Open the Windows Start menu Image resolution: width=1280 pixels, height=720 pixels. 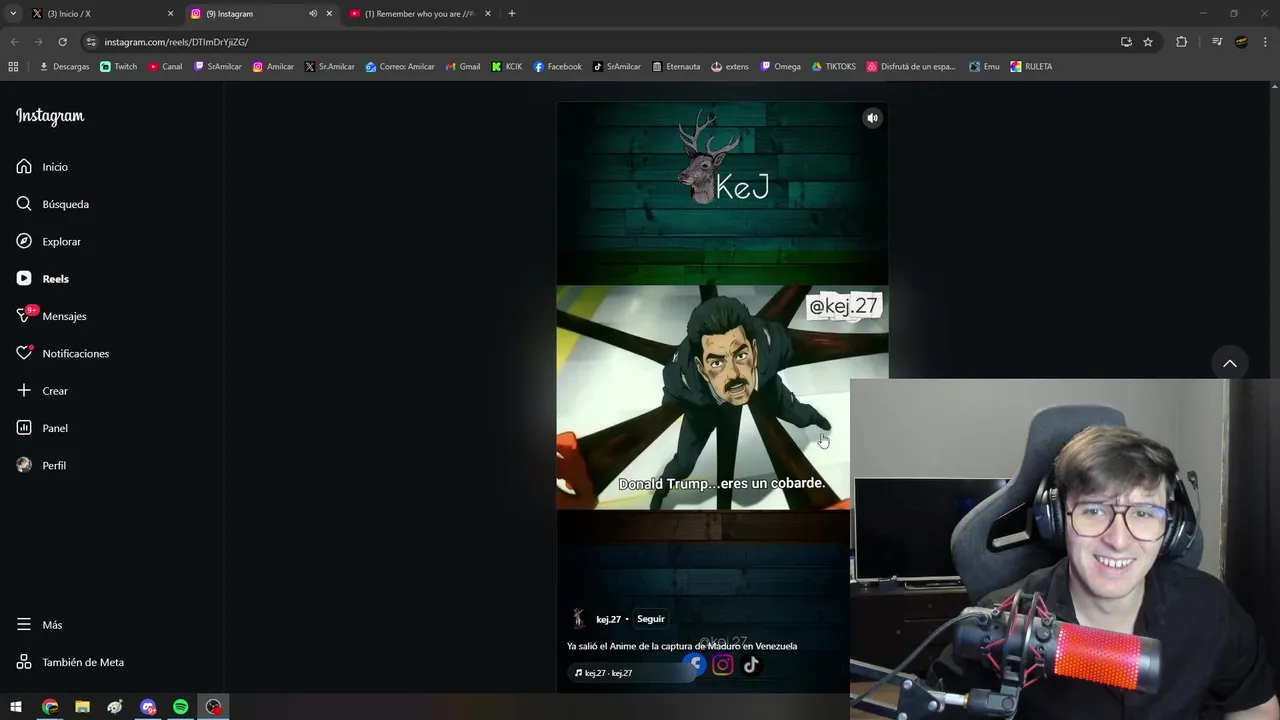(x=16, y=707)
